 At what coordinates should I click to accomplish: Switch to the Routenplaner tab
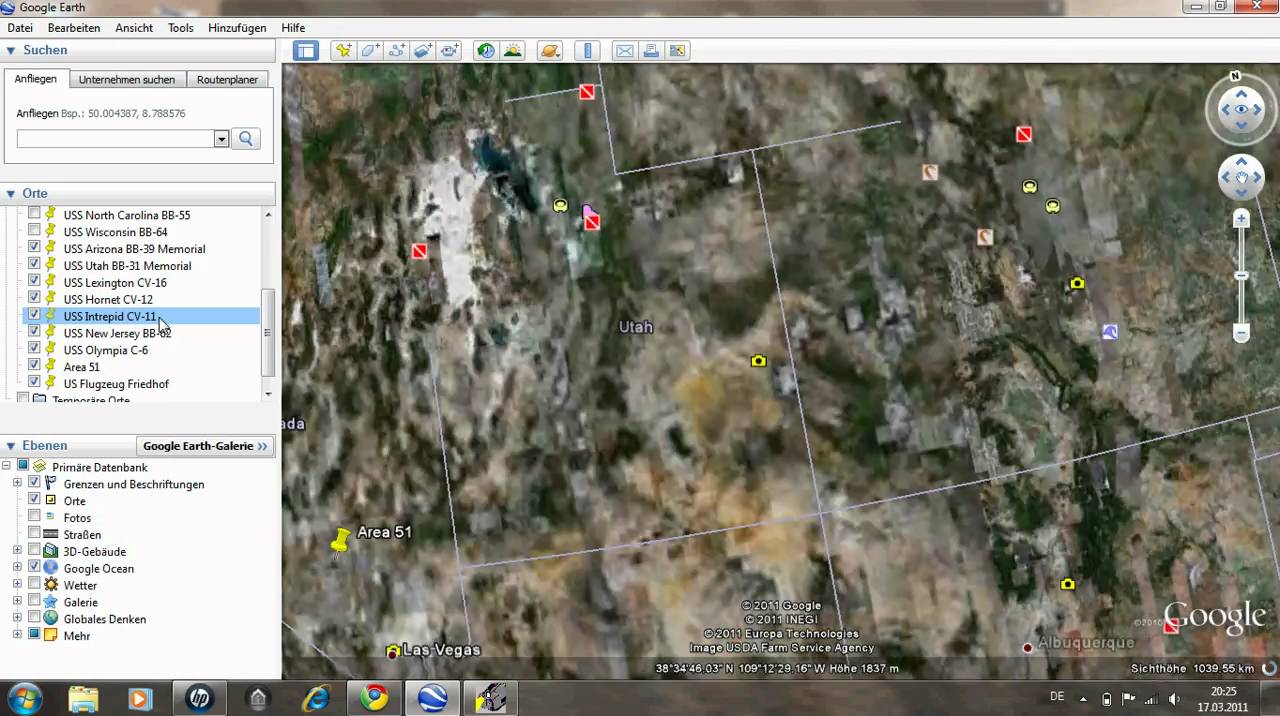[x=227, y=79]
